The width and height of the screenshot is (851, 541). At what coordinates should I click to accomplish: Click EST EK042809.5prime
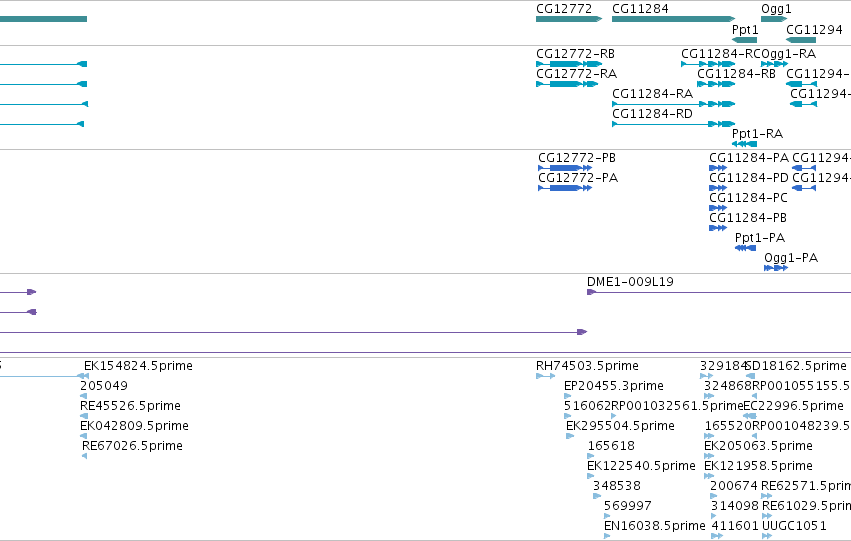(134, 426)
